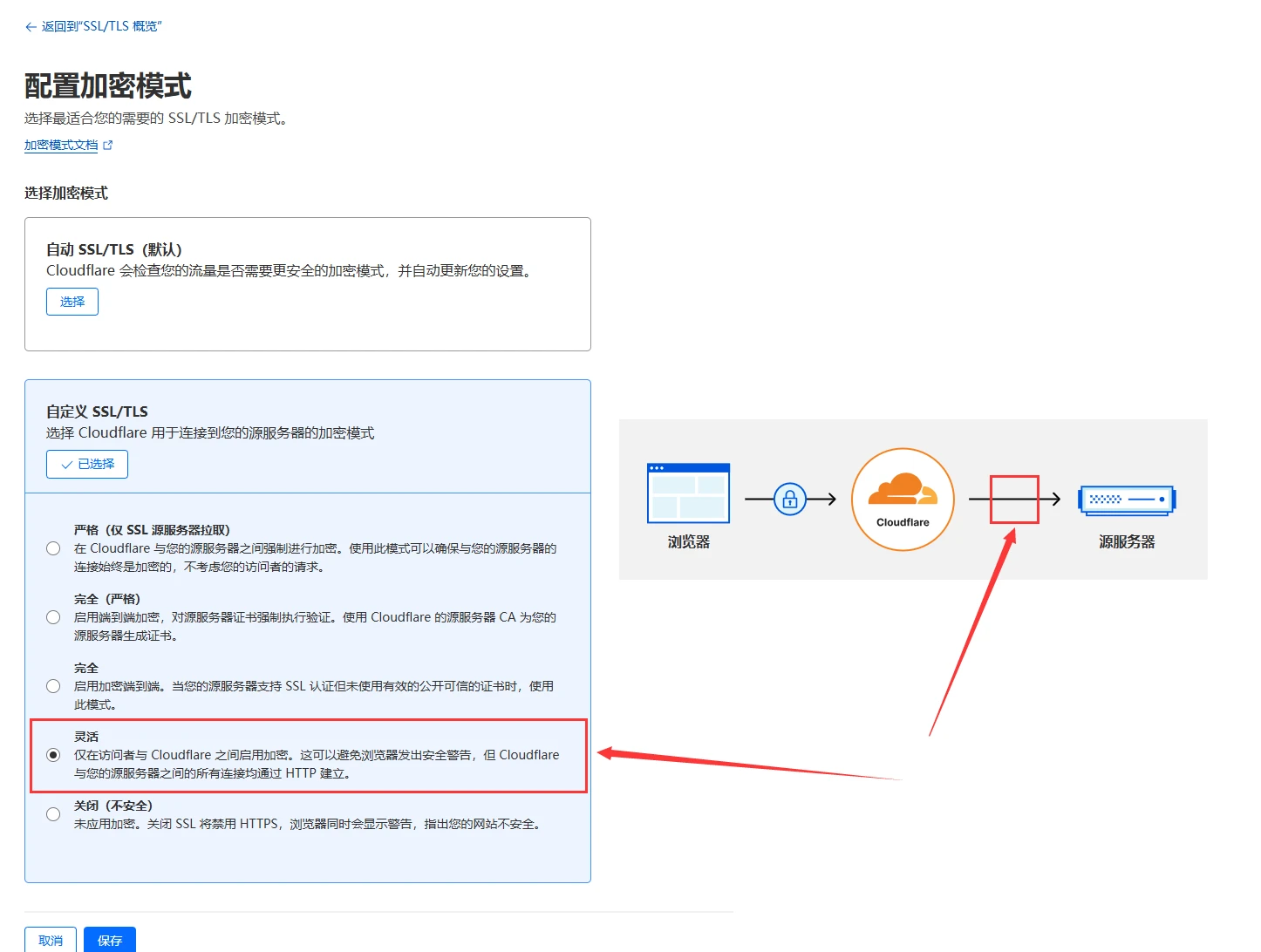Select the 完全（严格）radio option
This screenshot has height=952, width=1261.
53,617
